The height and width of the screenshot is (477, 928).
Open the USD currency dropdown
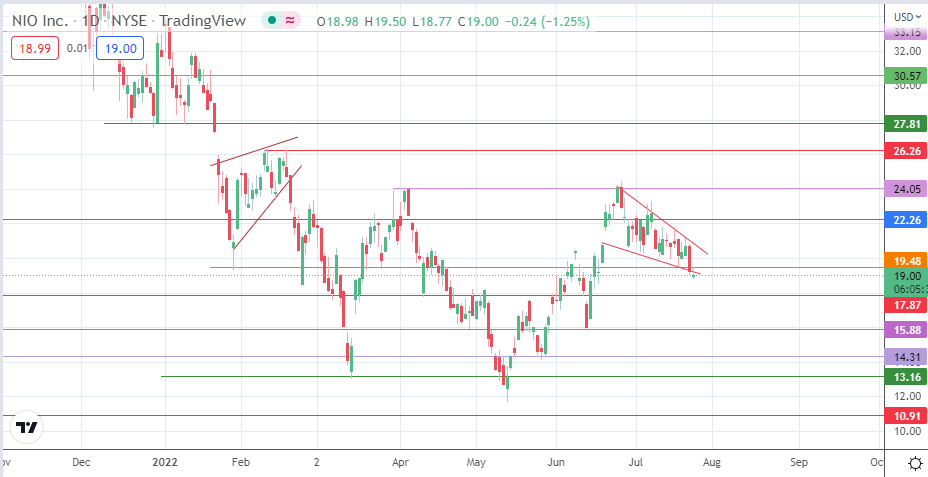pos(908,17)
